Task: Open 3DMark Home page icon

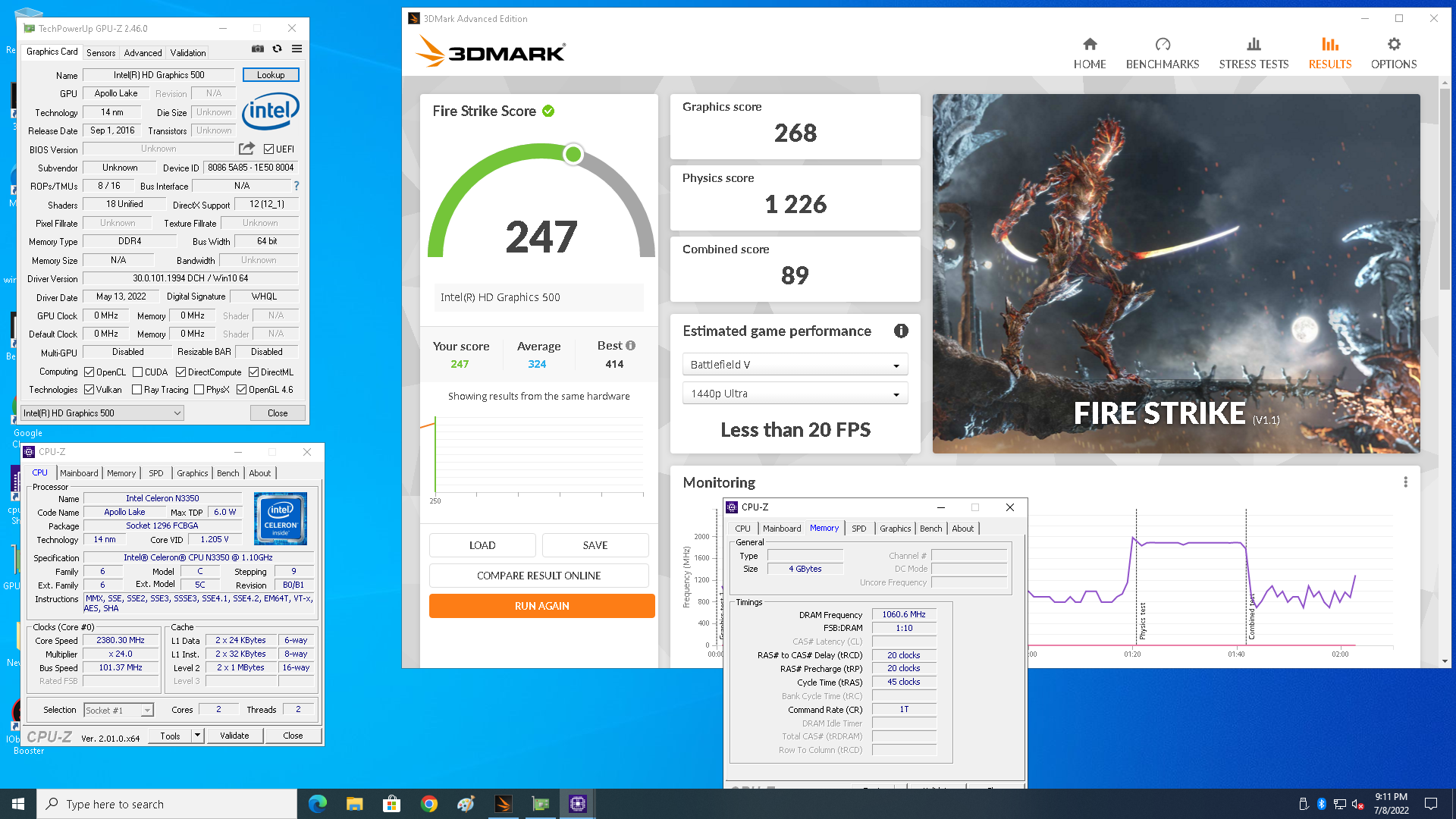Action: click(1090, 44)
